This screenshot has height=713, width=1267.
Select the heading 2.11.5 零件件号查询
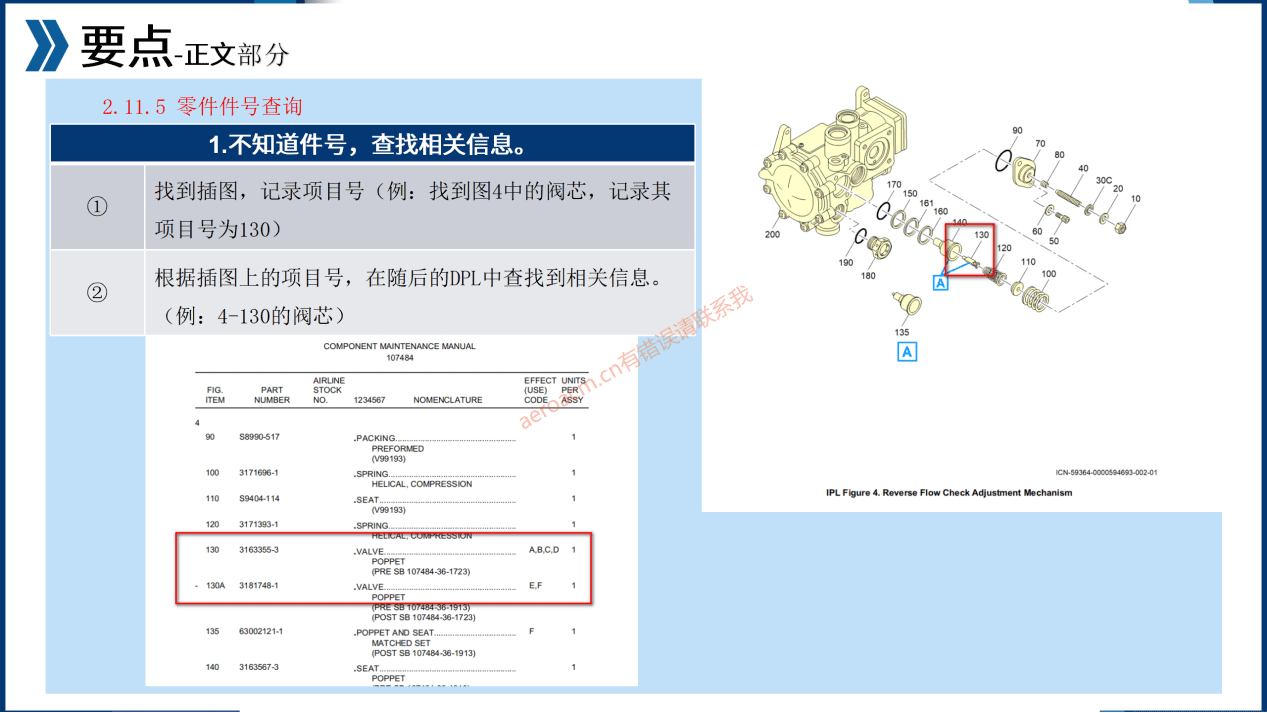coord(202,107)
